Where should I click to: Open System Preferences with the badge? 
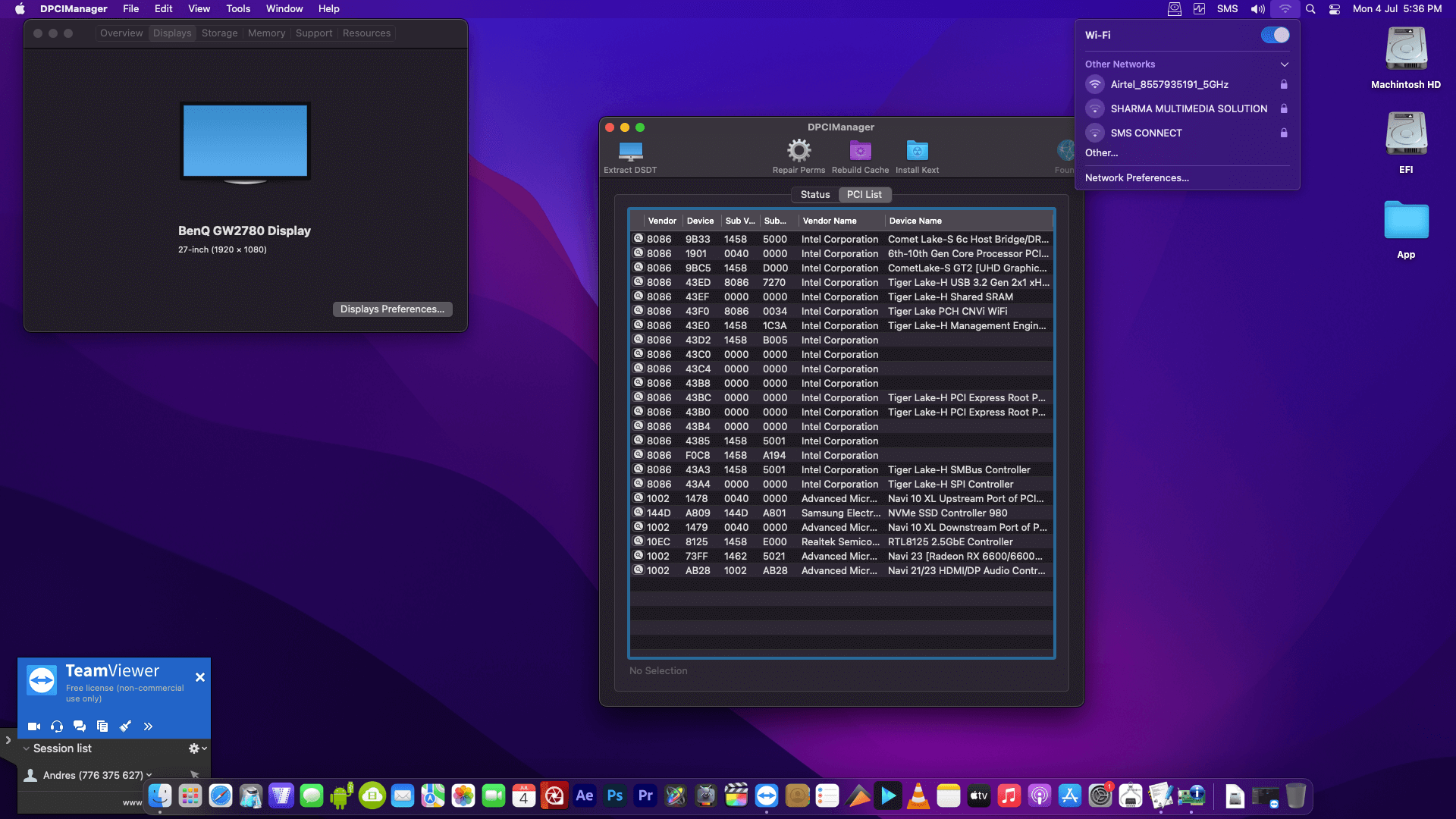pos(1100,795)
